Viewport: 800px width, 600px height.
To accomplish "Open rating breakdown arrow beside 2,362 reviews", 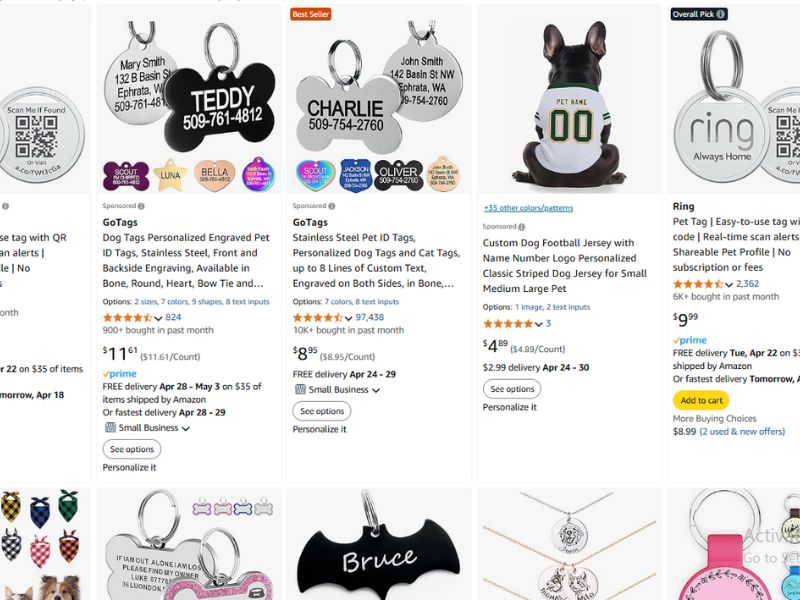I will point(728,284).
